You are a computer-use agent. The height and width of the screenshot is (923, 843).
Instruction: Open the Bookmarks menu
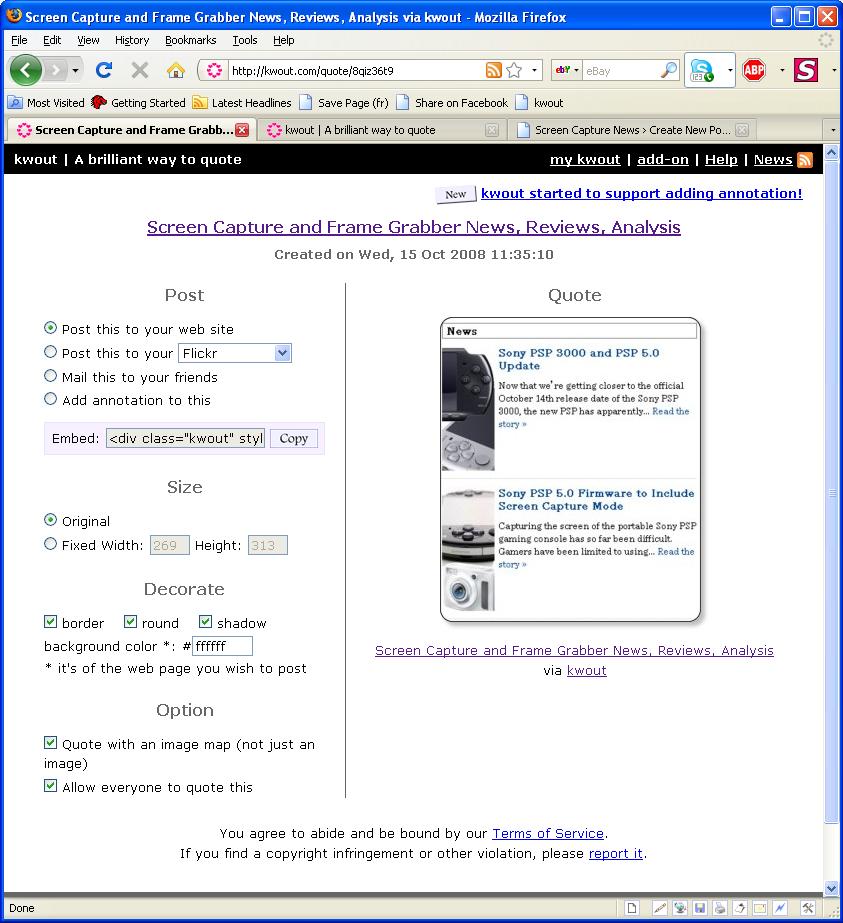click(x=191, y=40)
